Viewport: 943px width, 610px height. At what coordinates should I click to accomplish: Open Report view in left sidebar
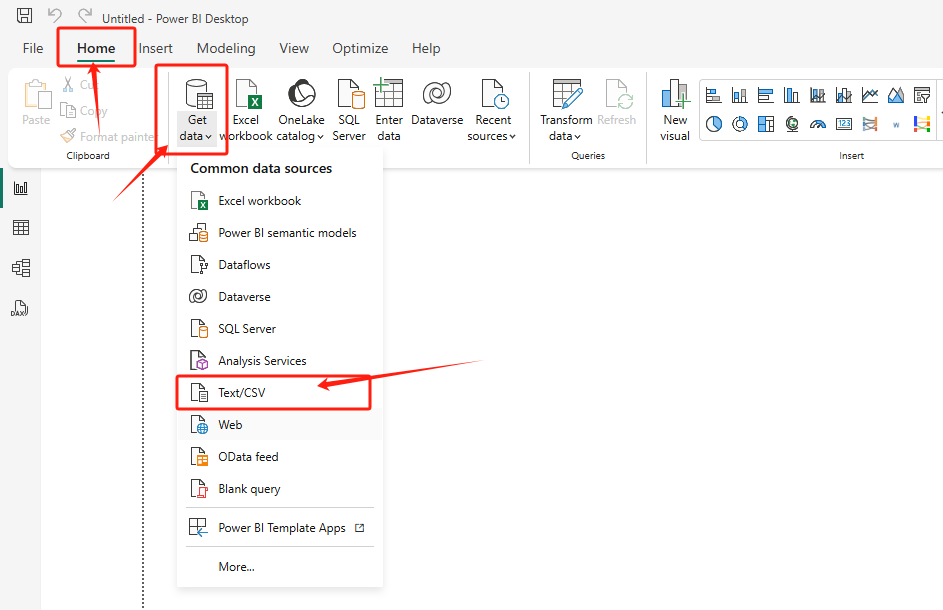[21, 188]
